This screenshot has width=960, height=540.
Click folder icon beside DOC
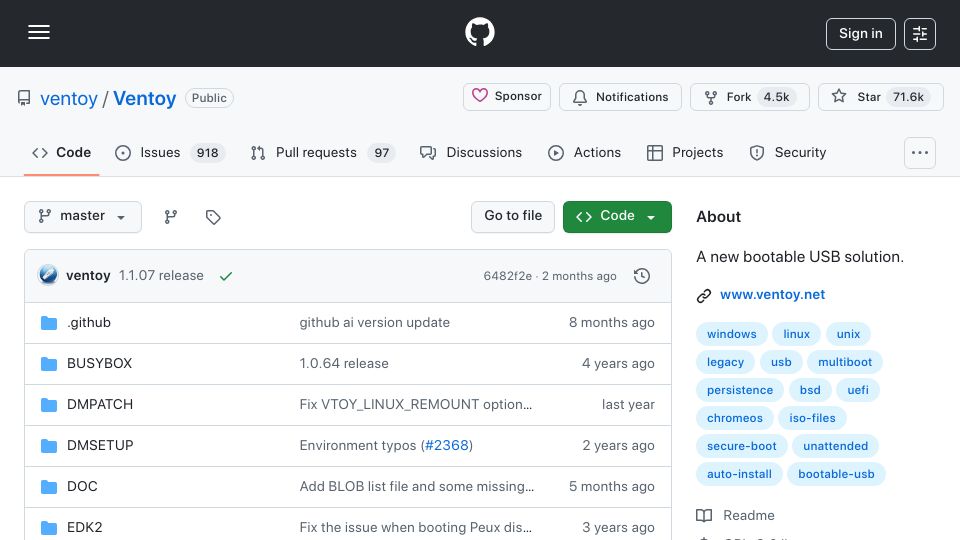tap(49, 487)
